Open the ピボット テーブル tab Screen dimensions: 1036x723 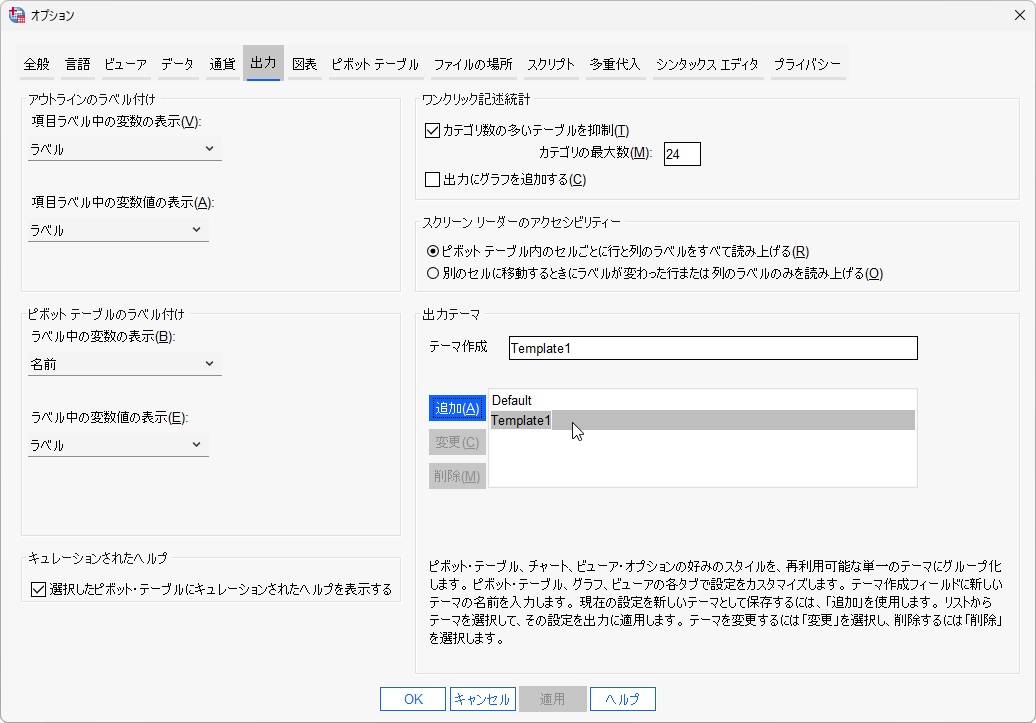pos(375,64)
